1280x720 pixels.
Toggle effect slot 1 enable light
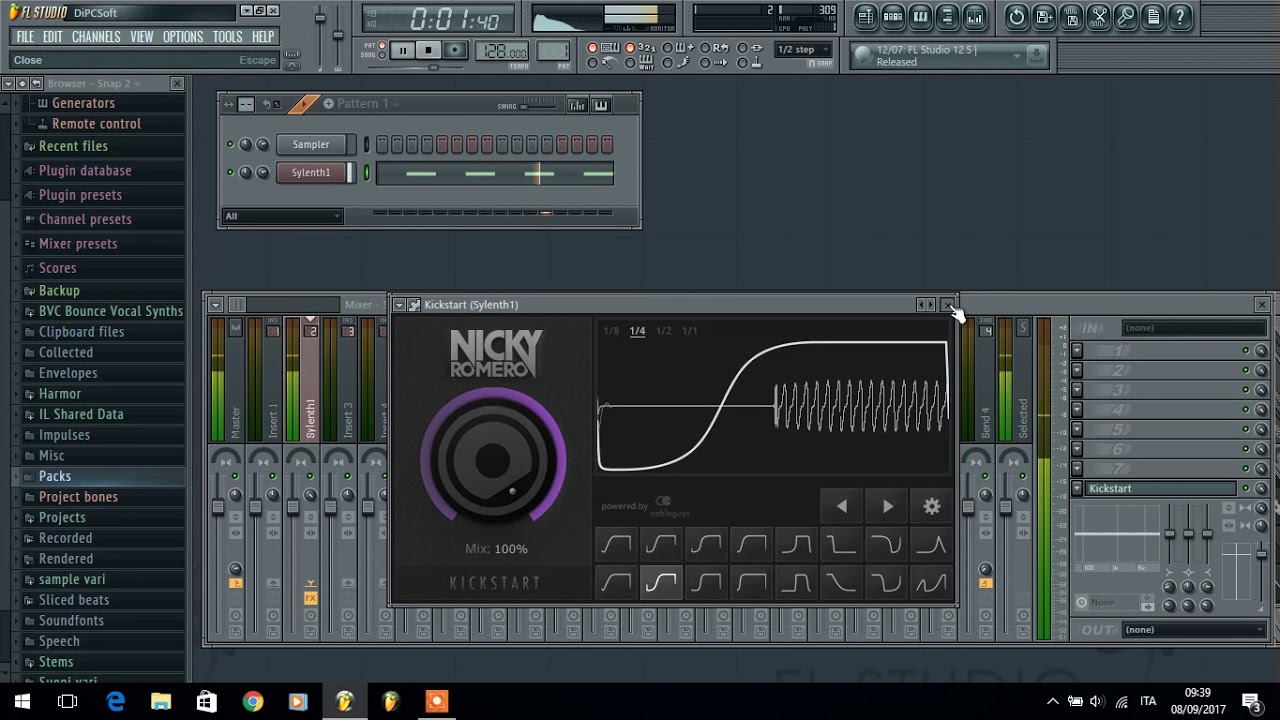(x=1245, y=351)
